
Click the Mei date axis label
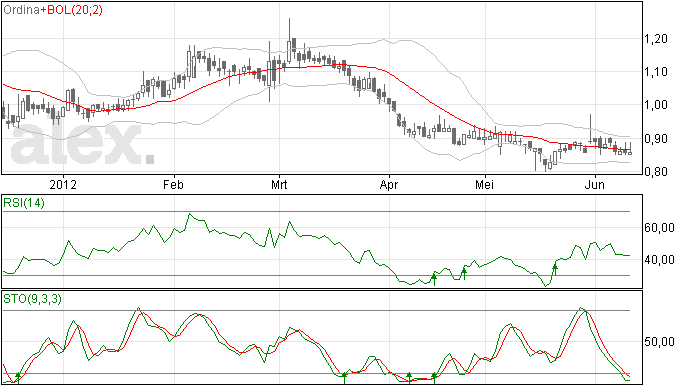[x=484, y=184]
